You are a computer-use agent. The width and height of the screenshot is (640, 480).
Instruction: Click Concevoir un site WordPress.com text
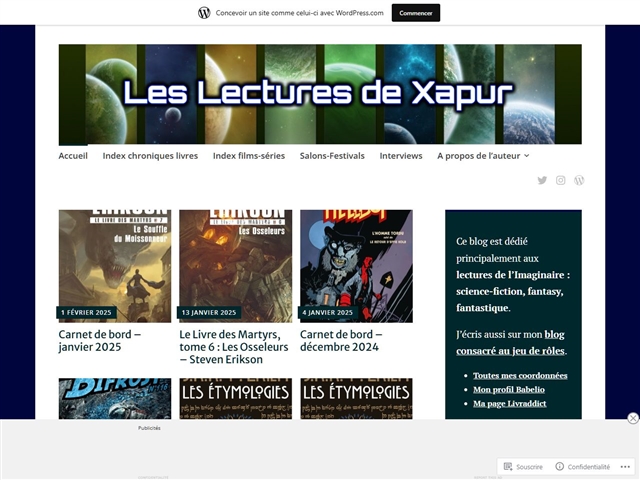[300, 13]
